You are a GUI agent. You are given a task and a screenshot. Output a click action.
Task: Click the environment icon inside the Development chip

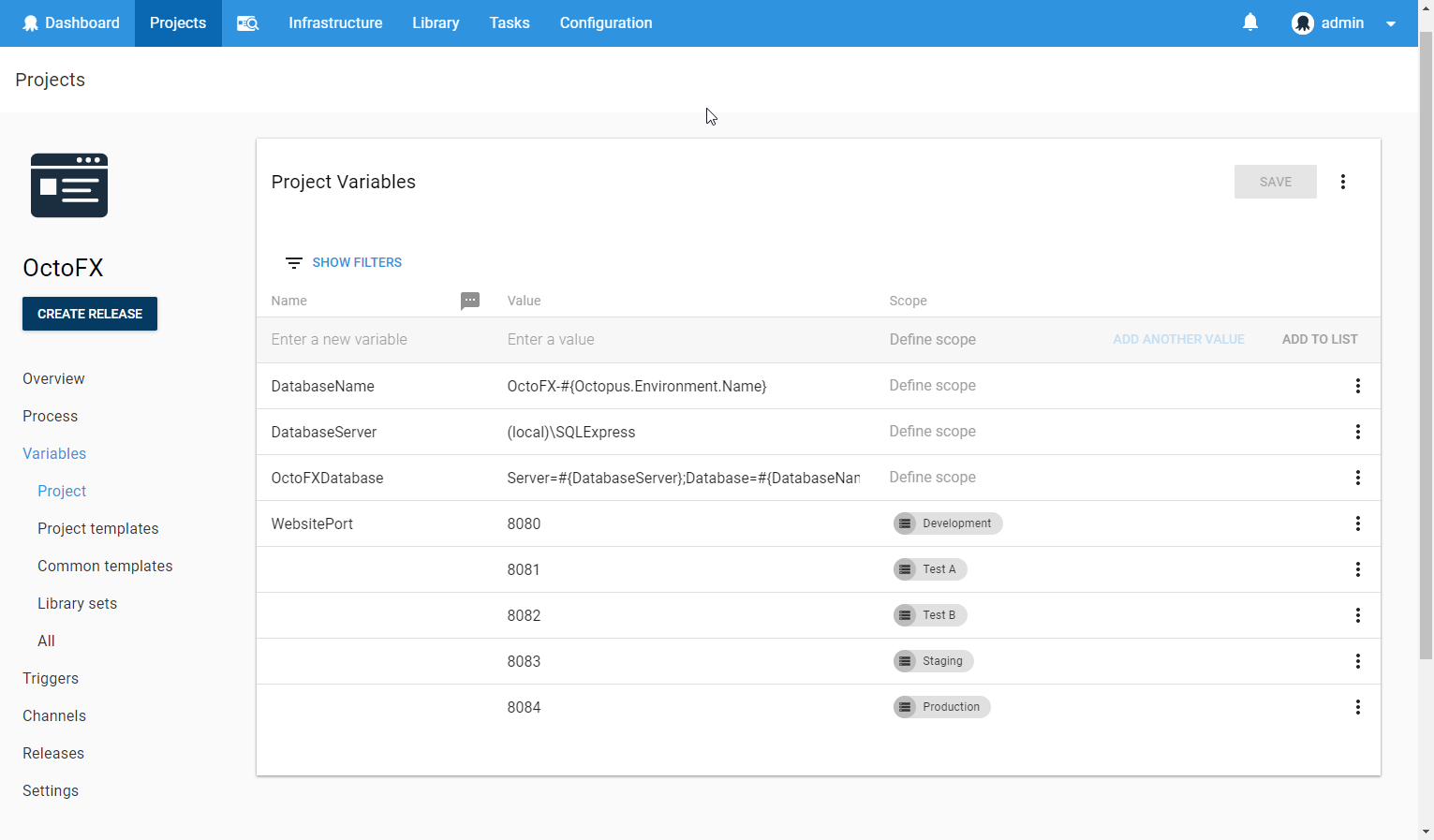coord(905,523)
